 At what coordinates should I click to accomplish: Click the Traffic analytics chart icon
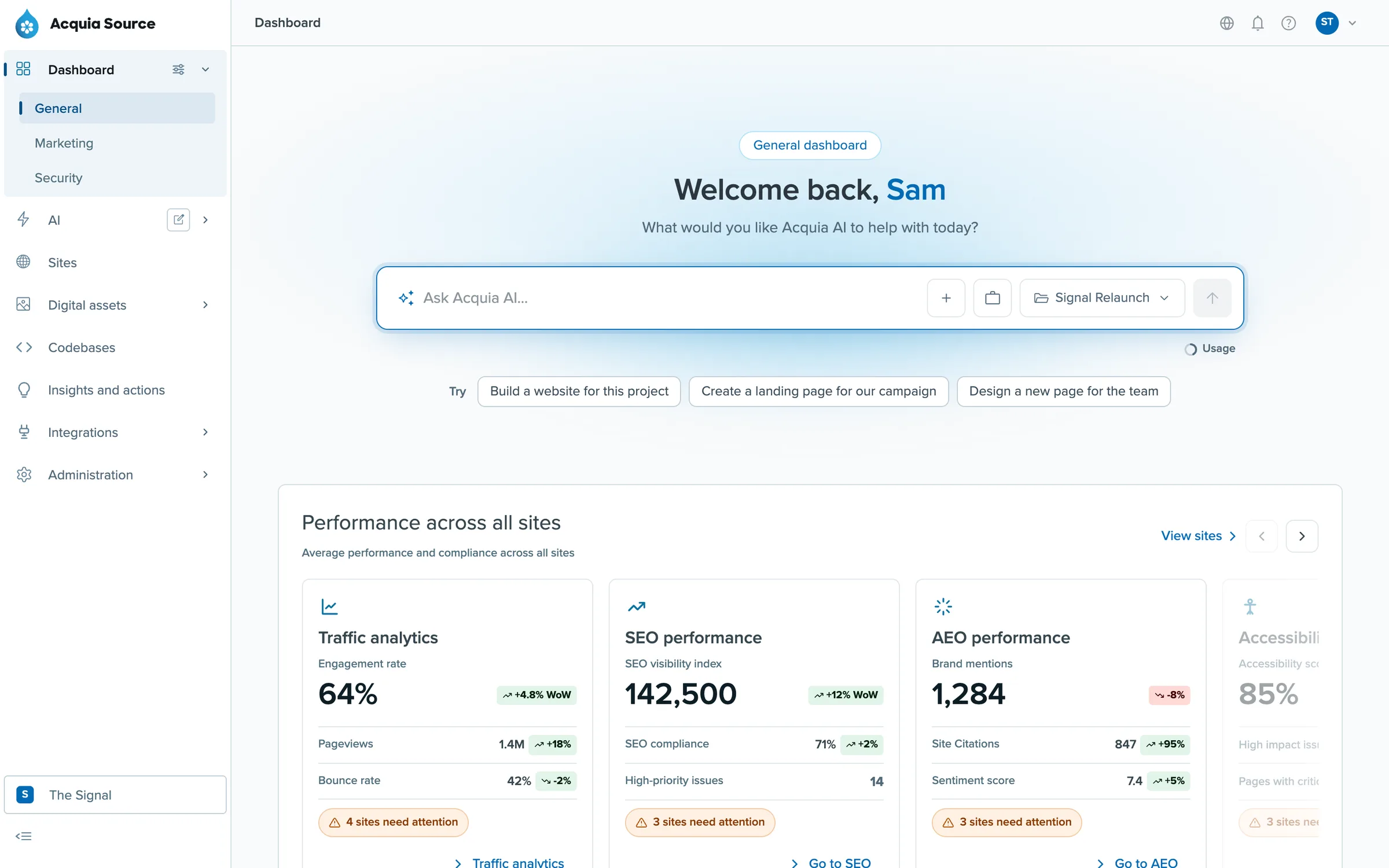[329, 606]
